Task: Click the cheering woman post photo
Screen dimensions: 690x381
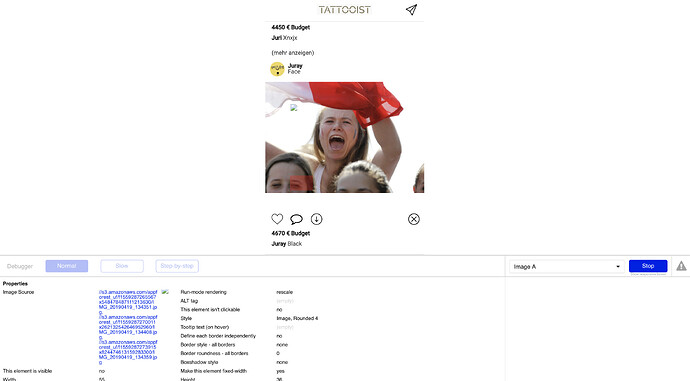Action: point(345,137)
